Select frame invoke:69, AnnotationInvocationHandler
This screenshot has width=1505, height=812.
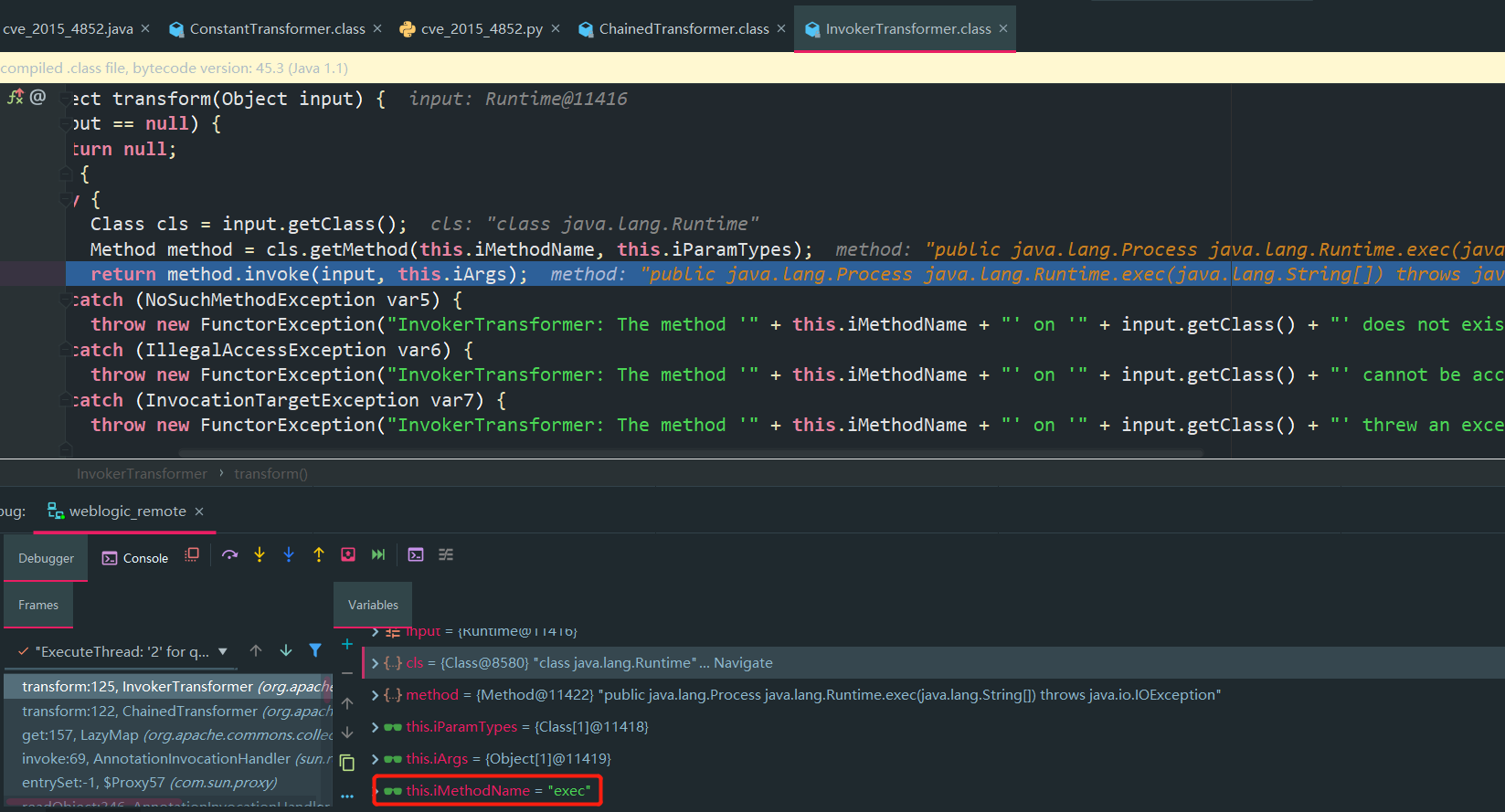[169, 758]
